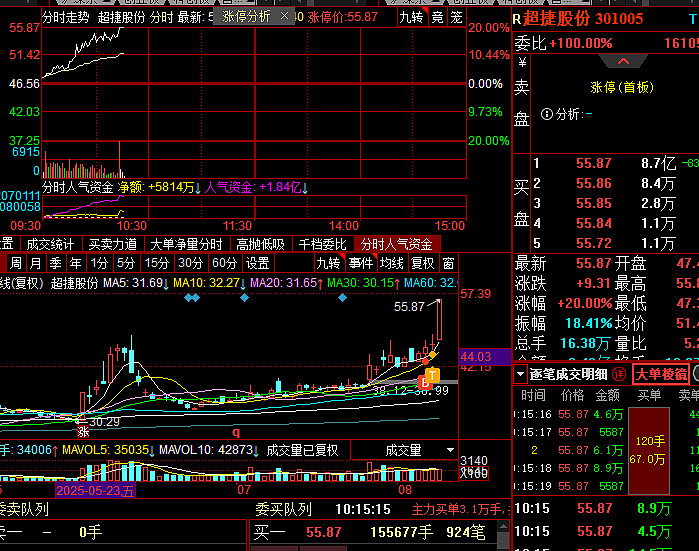Click 净额 +5814万 value
Viewport: 699px width, 551px height.
[x=159, y=187]
